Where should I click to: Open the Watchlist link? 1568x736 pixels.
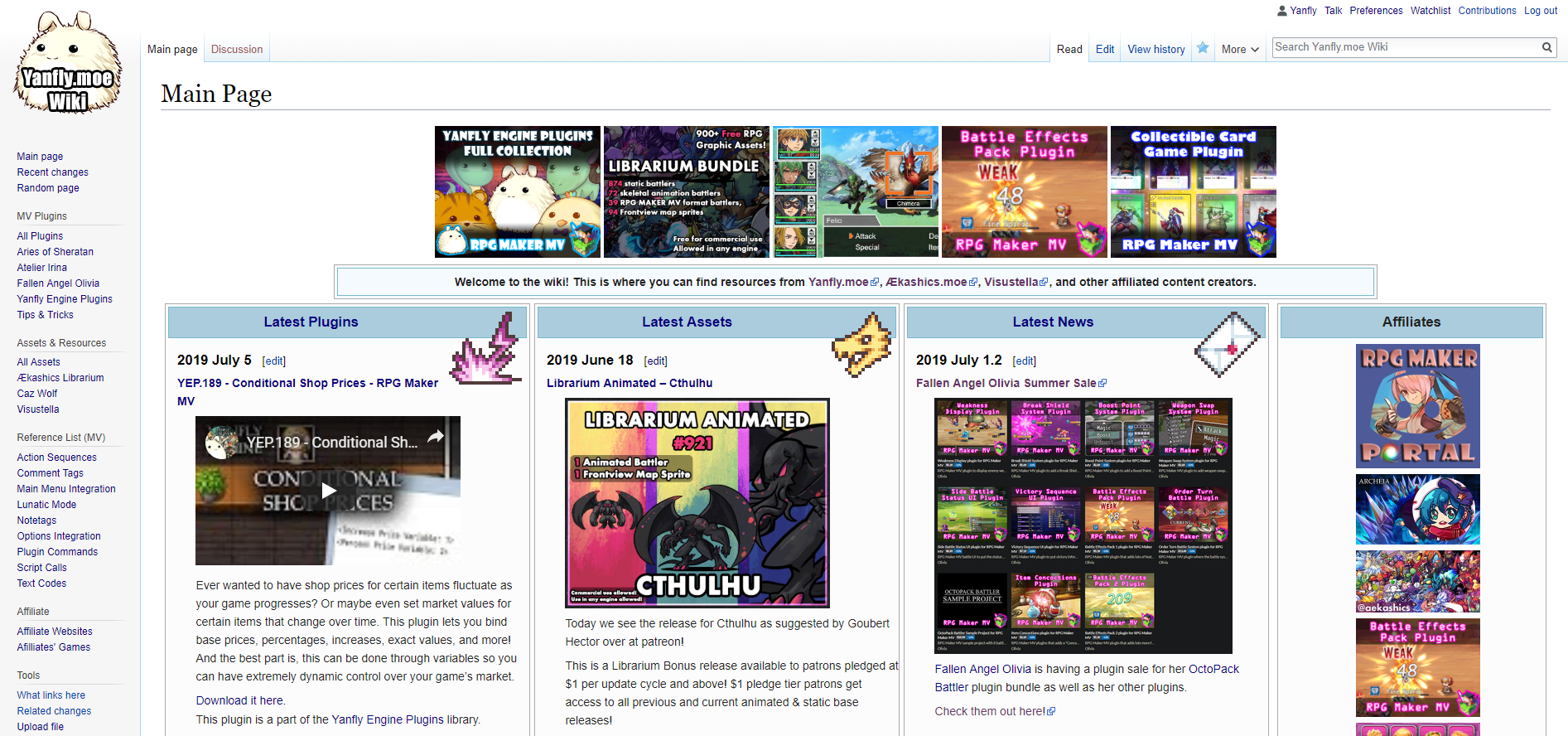pyautogui.click(x=1430, y=11)
